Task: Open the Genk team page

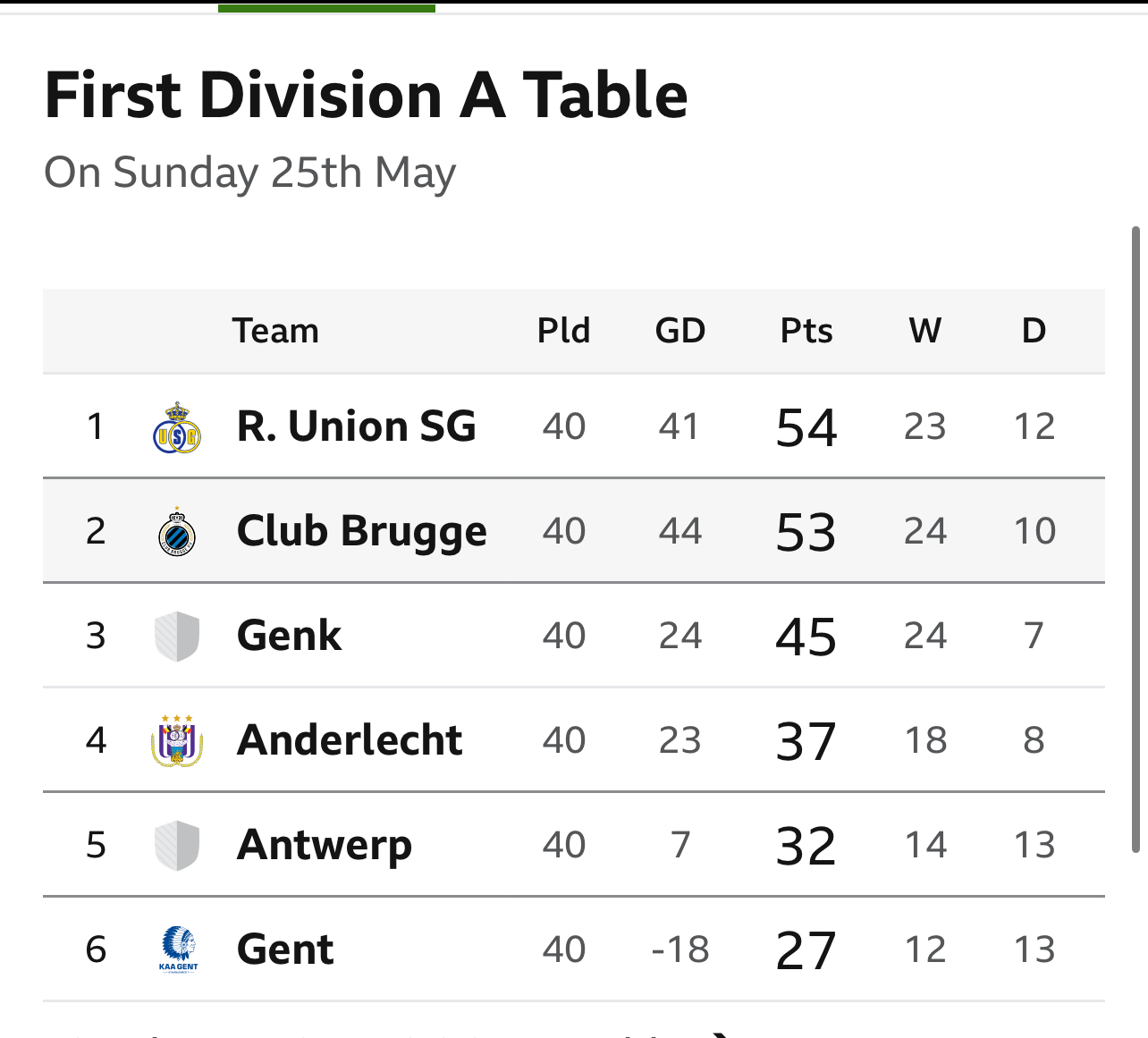Action: point(289,636)
